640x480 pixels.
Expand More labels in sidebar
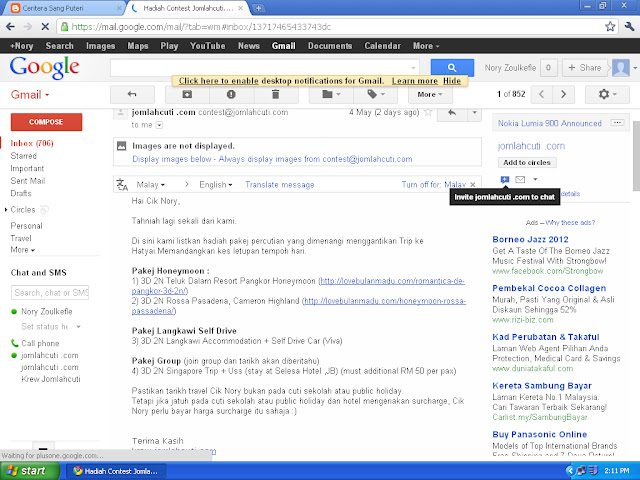(22, 250)
